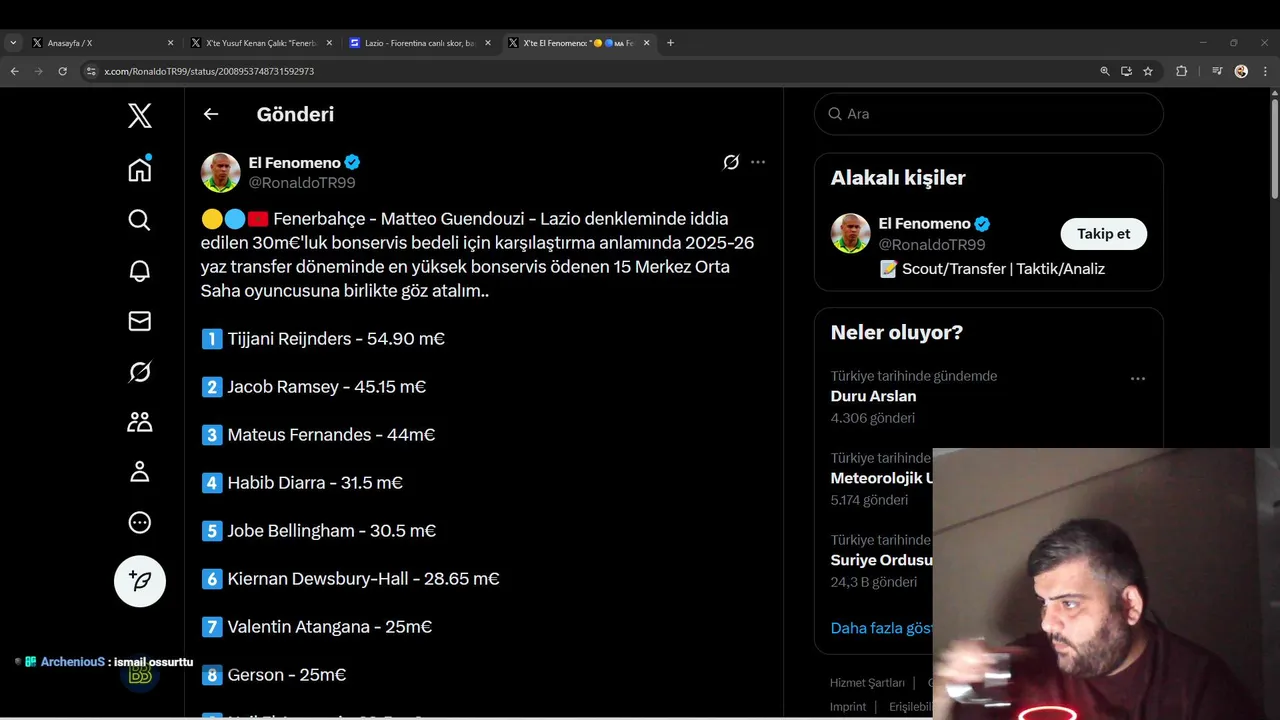Open the tab search dropdown arrow

(x=13, y=43)
